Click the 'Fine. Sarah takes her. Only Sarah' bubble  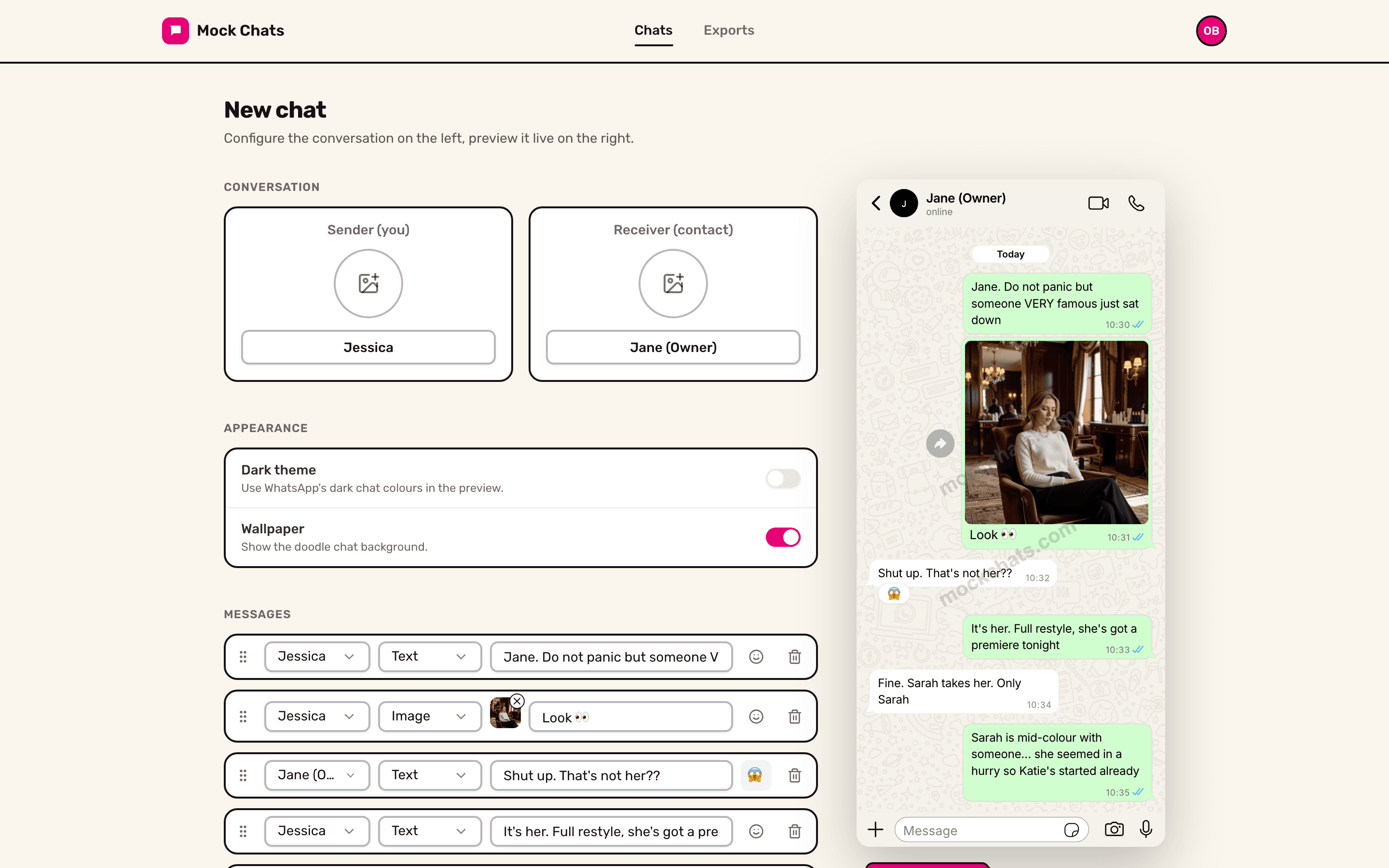tap(964, 692)
